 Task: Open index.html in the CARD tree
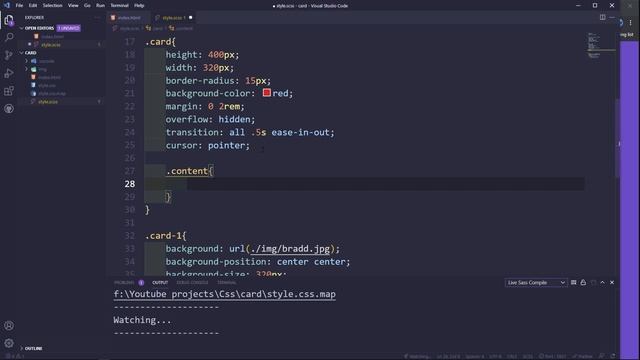pyautogui.click(x=50, y=77)
